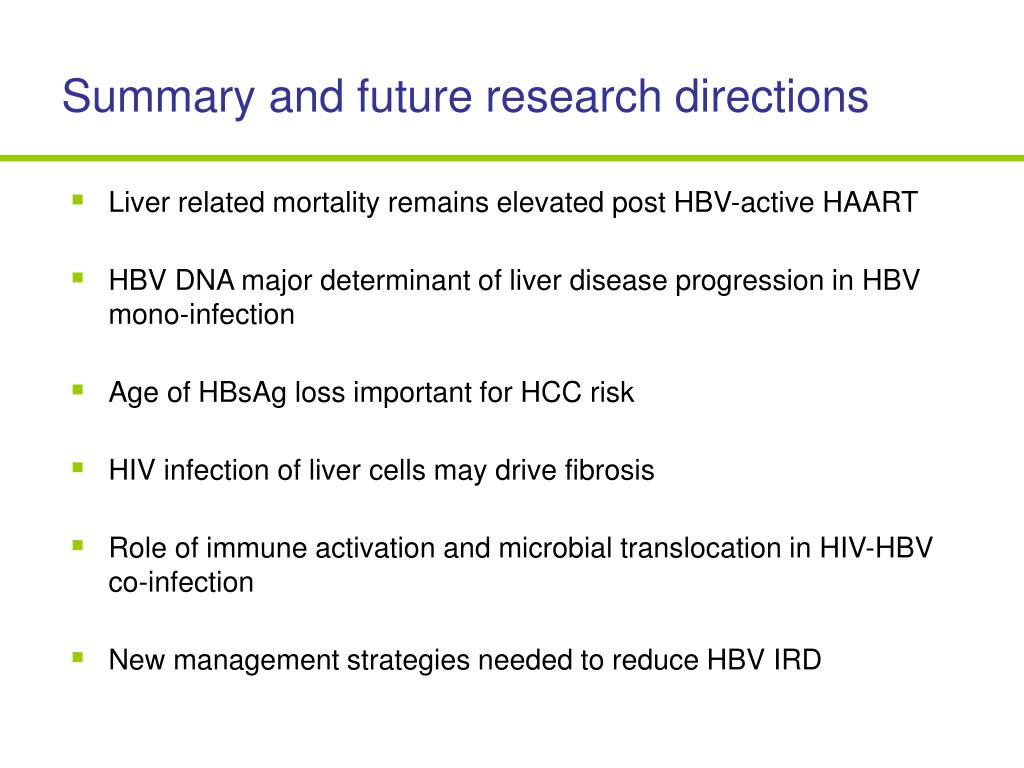Click the green bullet beside 'Age of HBsAg loss'
Image resolution: width=1024 pixels, height=768 pixels.
click(78, 391)
